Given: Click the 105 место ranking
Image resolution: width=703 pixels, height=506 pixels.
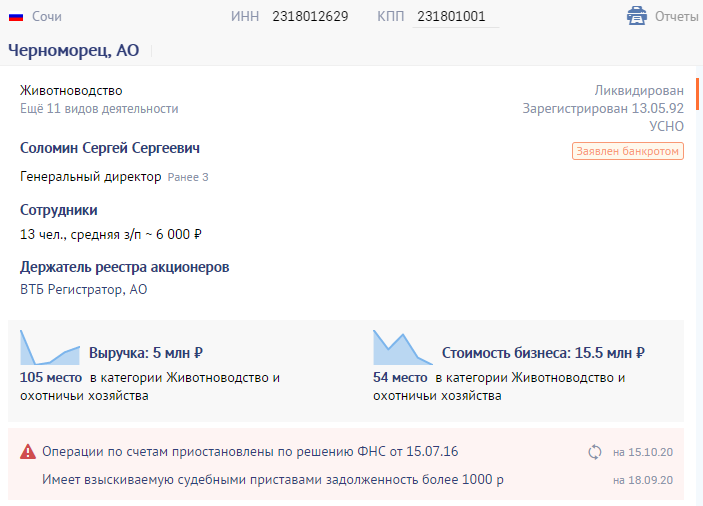Looking at the screenshot, I should 51,377.
